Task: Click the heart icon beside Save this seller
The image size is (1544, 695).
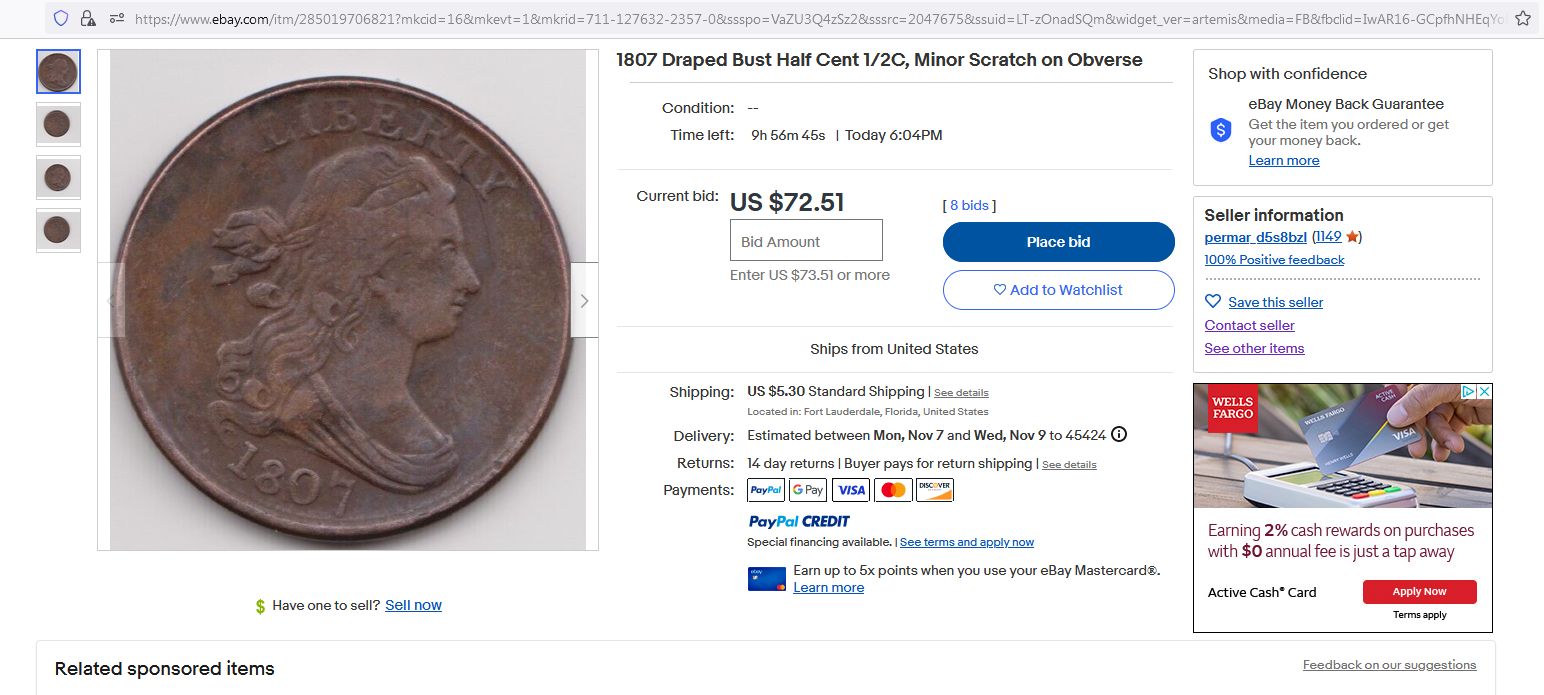Action: [1213, 302]
